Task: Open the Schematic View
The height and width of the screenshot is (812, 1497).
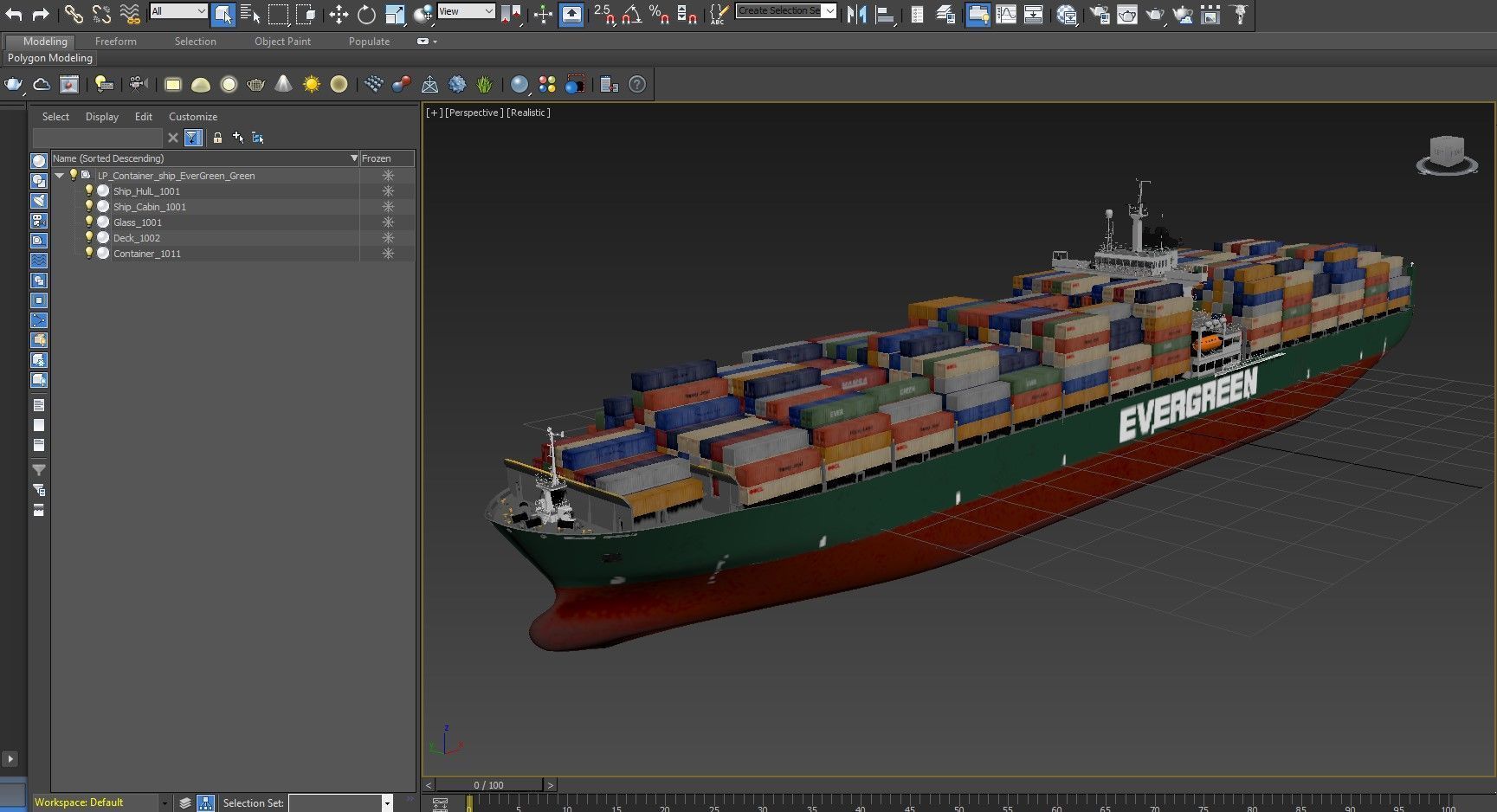Action: tap(1034, 14)
